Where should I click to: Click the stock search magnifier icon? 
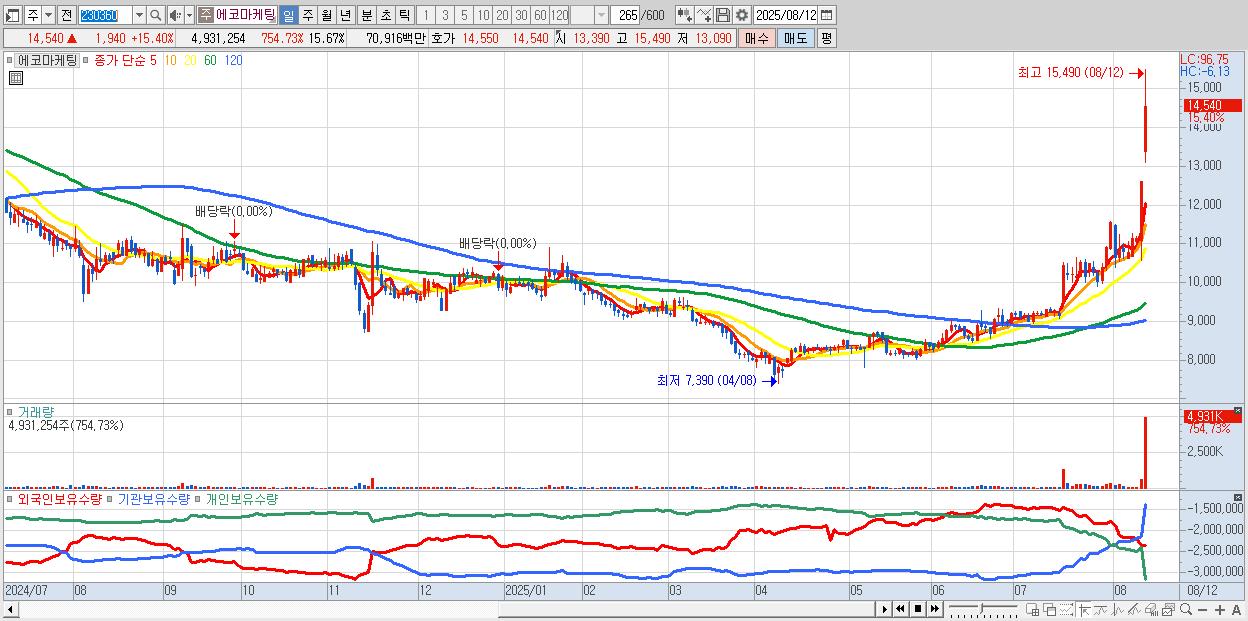pyautogui.click(x=156, y=15)
